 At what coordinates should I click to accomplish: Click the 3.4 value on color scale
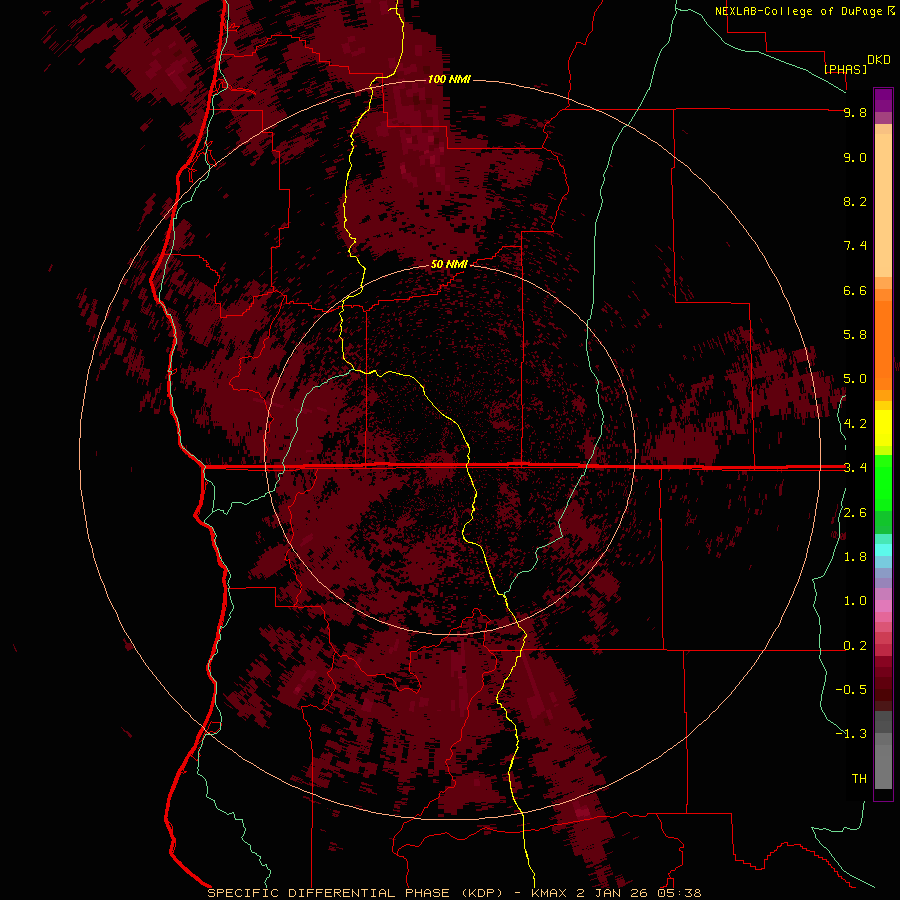(x=855, y=468)
